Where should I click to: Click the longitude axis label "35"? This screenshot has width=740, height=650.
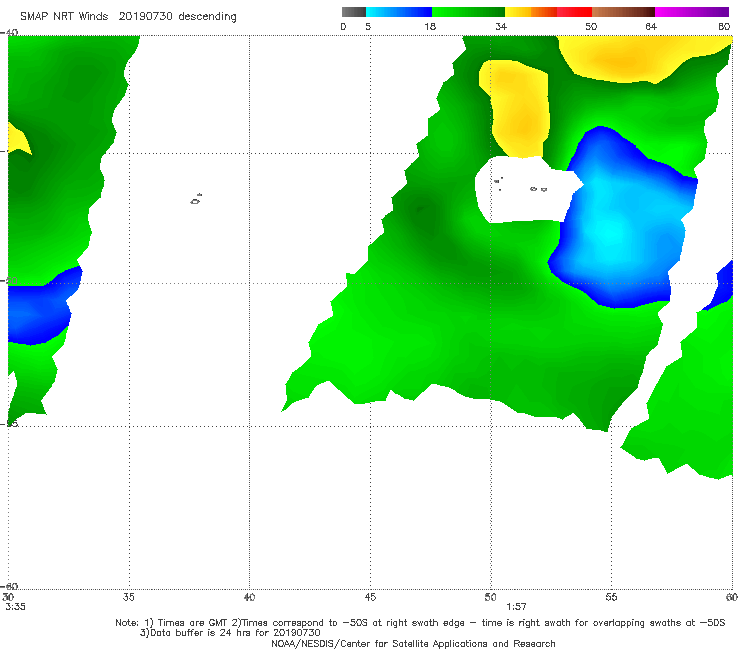click(128, 597)
